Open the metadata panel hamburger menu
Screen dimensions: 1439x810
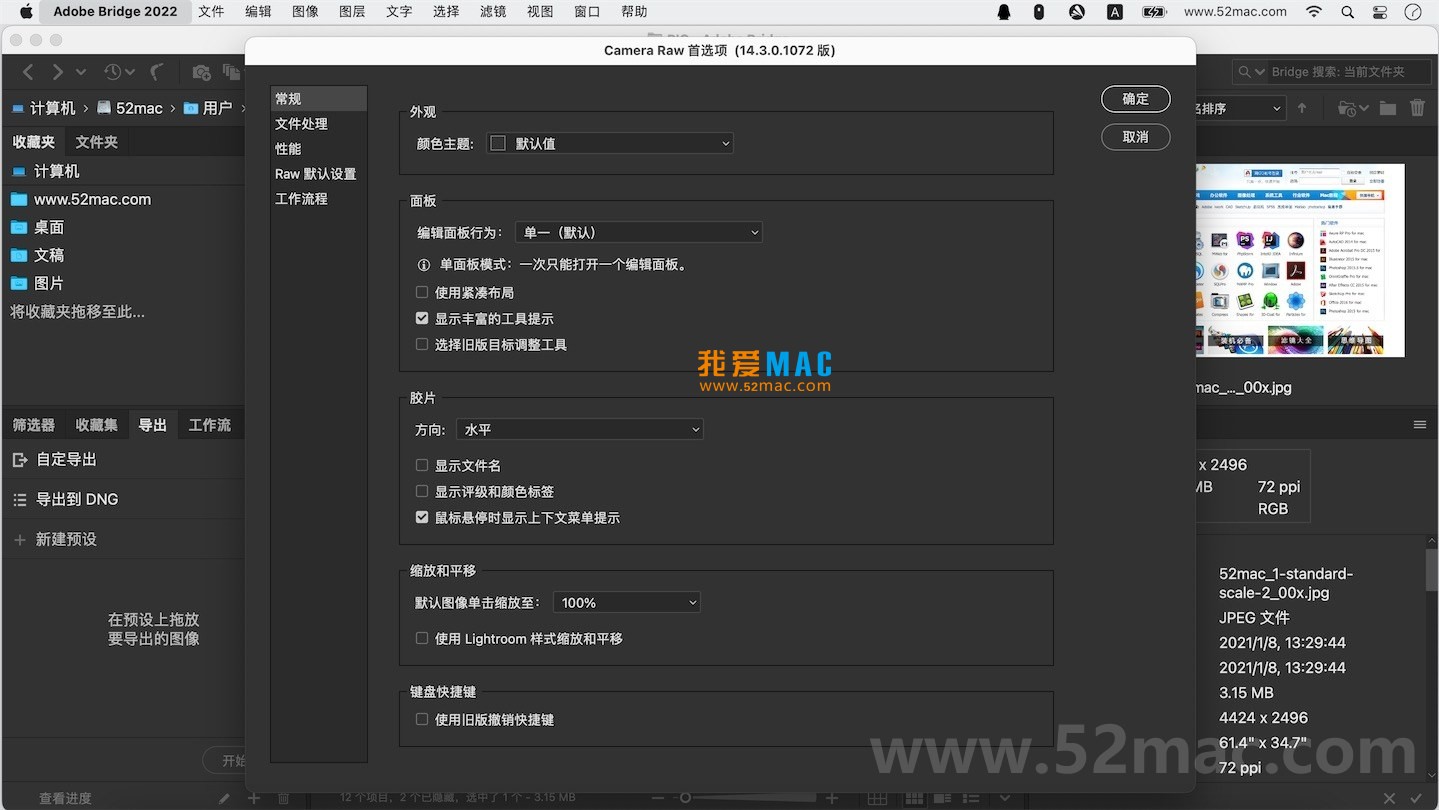click(1420, 425)
